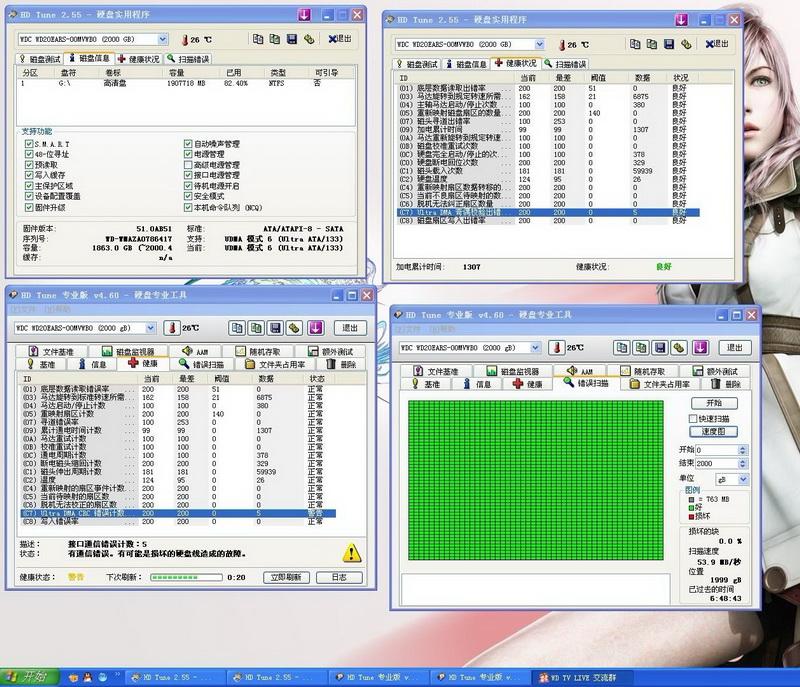The height and width of the screenshot is (687, 800).
Task: Open options icon in bottom-left HD Tune Pro window
Action: 295,327
